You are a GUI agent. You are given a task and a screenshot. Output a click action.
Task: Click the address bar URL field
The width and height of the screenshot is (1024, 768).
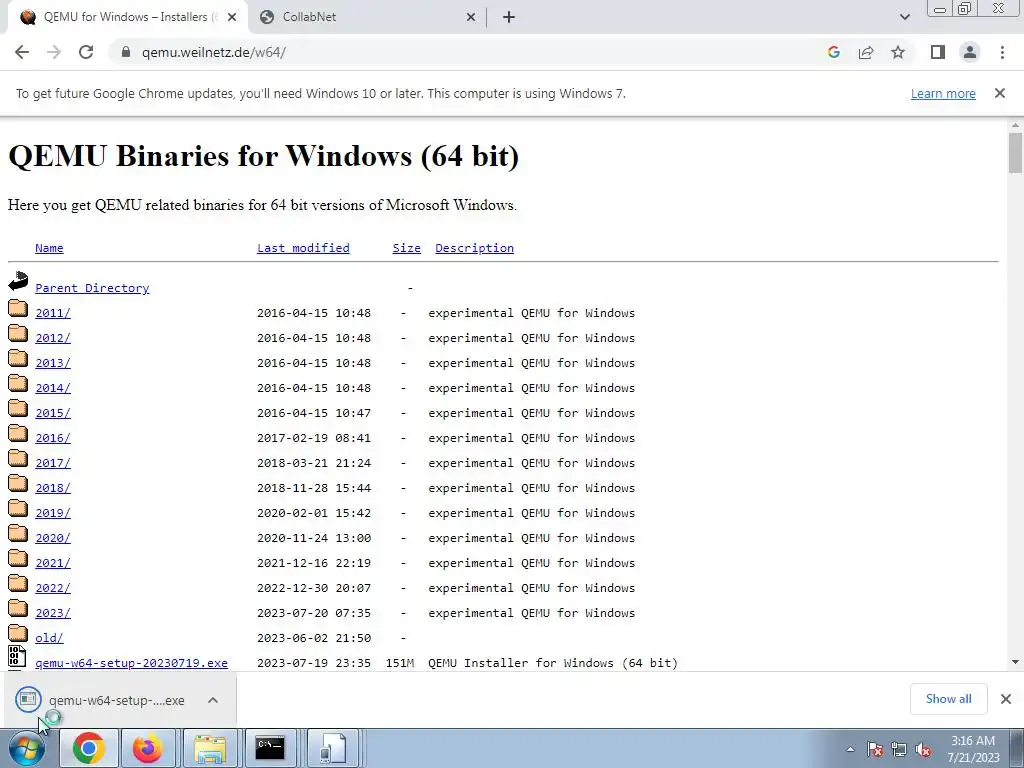pos(470,52)
